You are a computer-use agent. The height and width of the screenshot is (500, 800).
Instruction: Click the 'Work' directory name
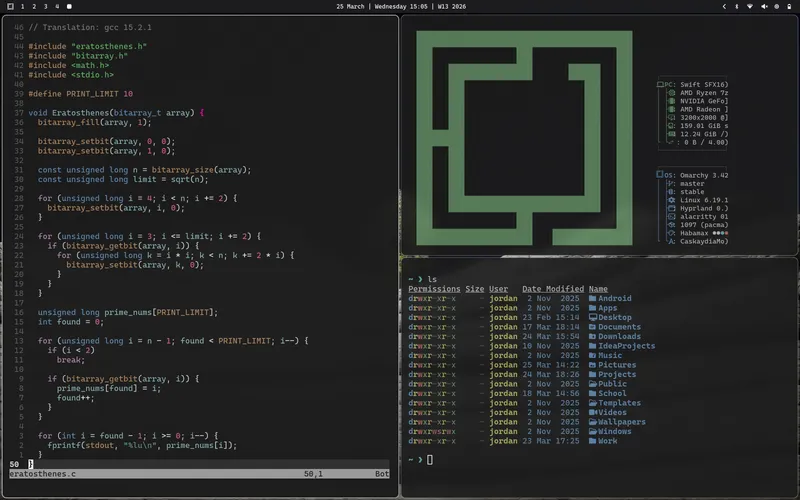[x=608, y=441]
